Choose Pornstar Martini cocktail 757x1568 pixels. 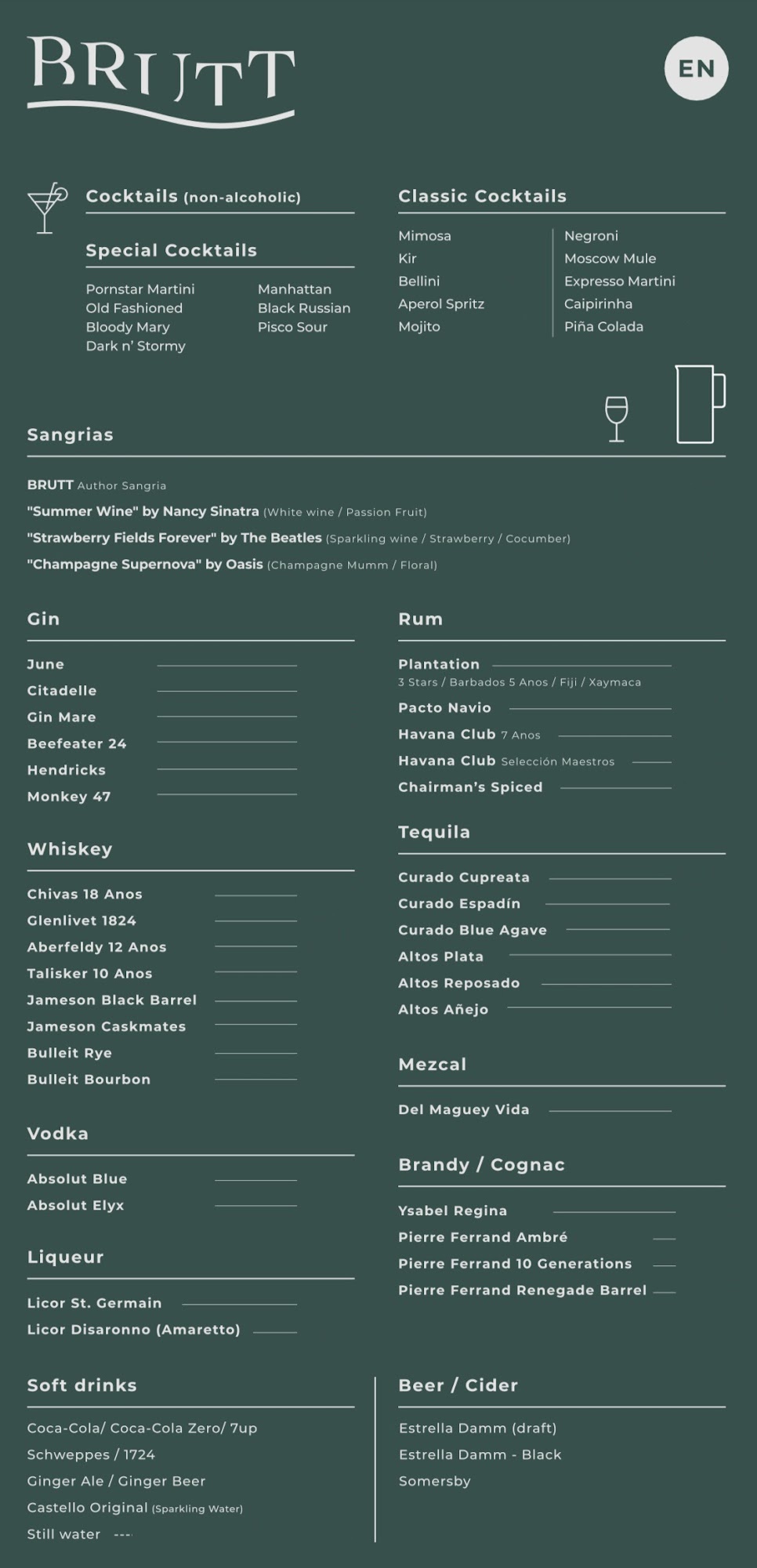click(x=140, y=289)
